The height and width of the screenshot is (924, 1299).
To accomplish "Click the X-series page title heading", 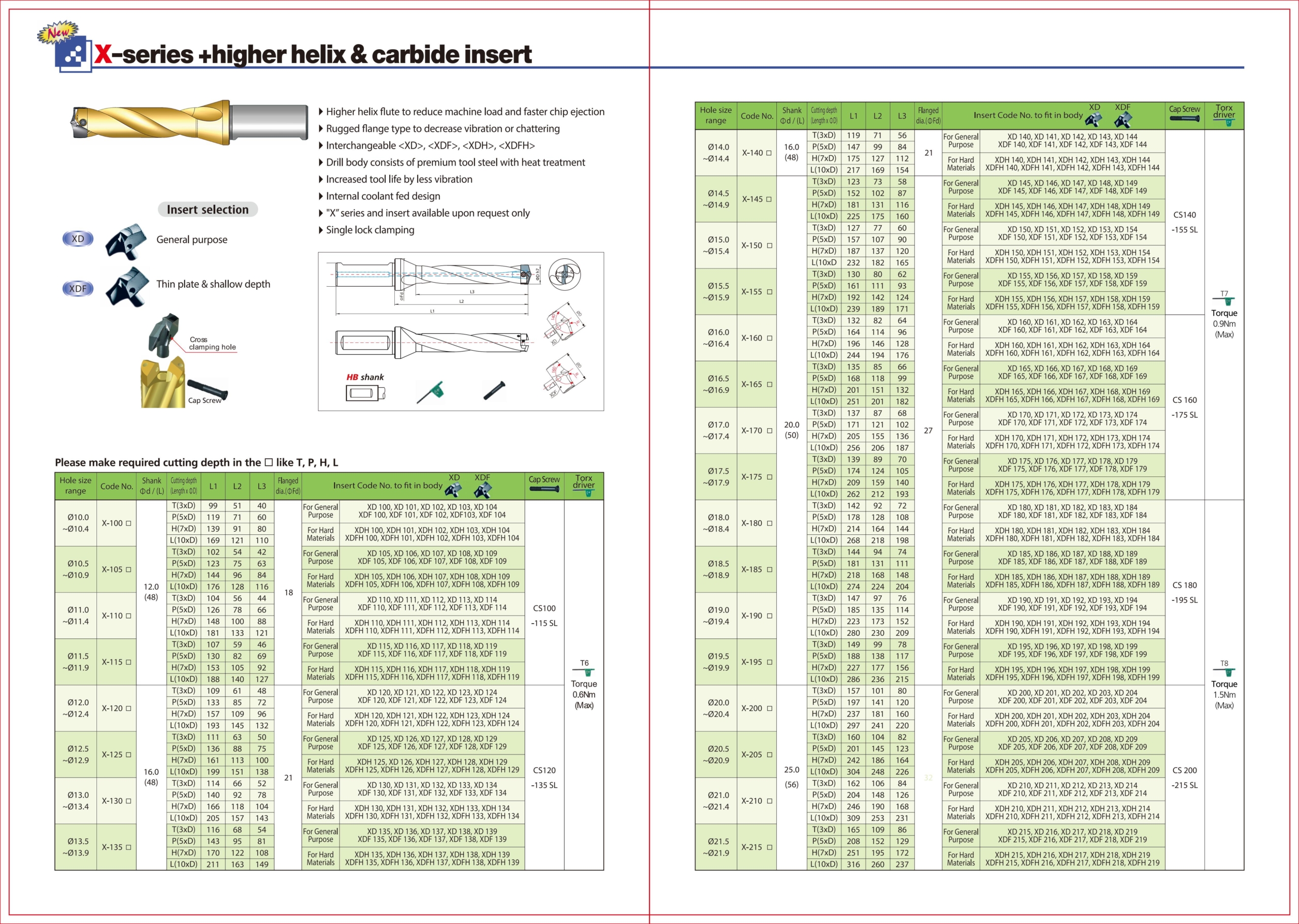I will point(313,55).
